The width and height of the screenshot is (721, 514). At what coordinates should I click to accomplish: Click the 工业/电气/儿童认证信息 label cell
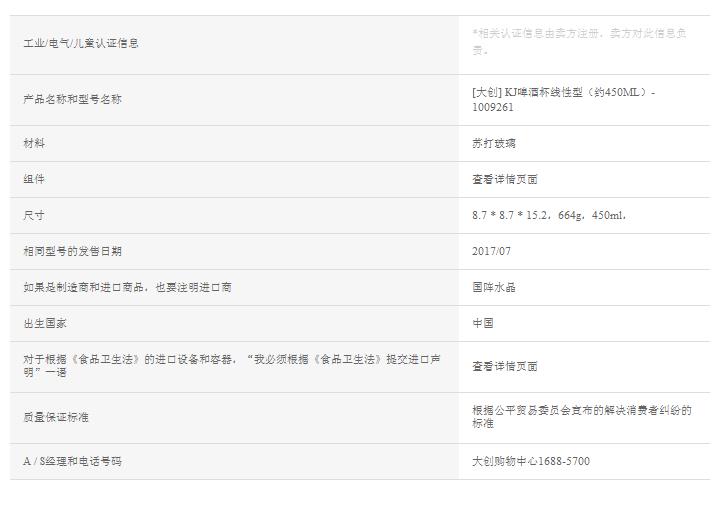click(81, 43)
